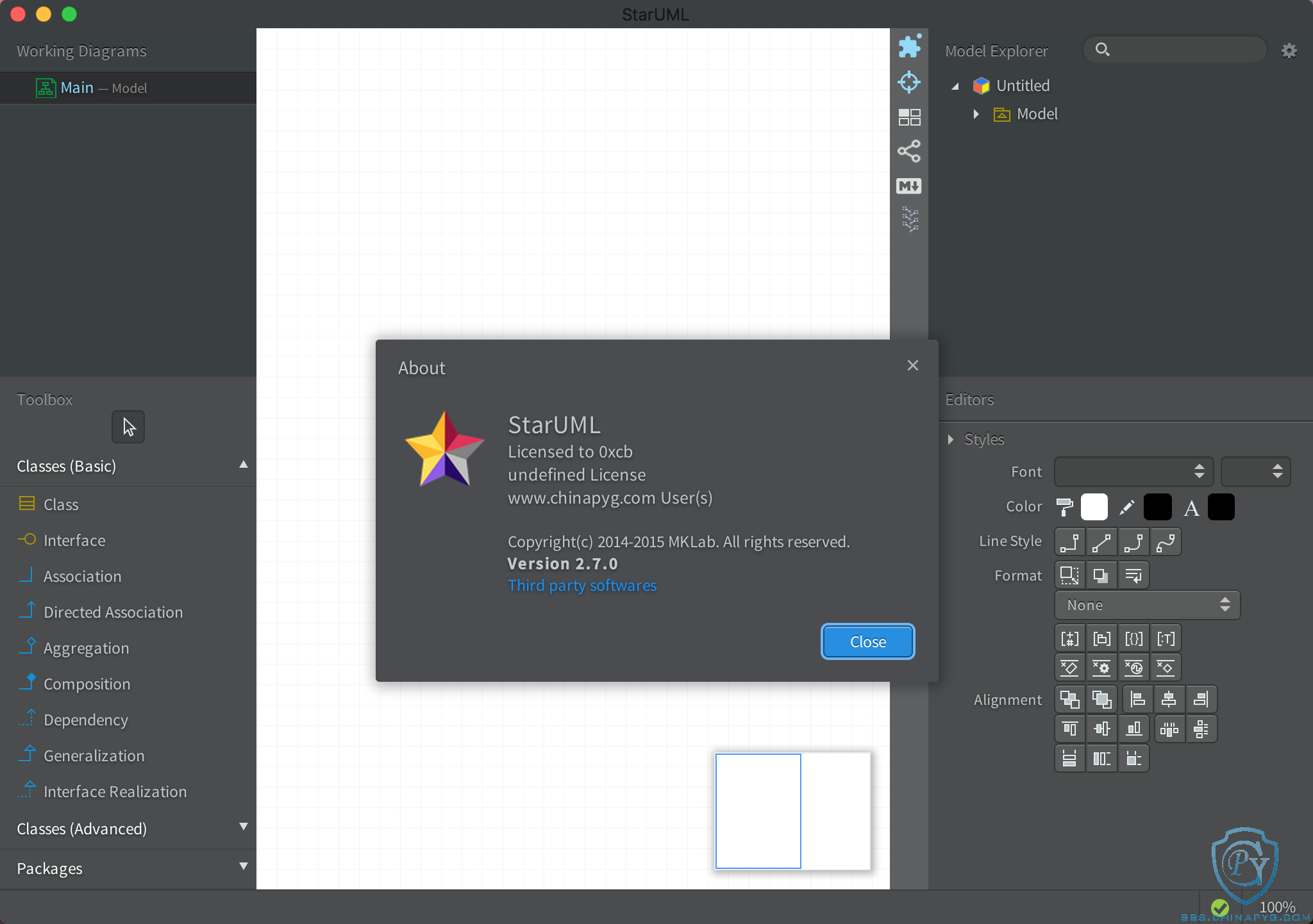This screenshot has height=924, width=1313.
Task: Space elements equally horizontally
Action: [1169, 729]
